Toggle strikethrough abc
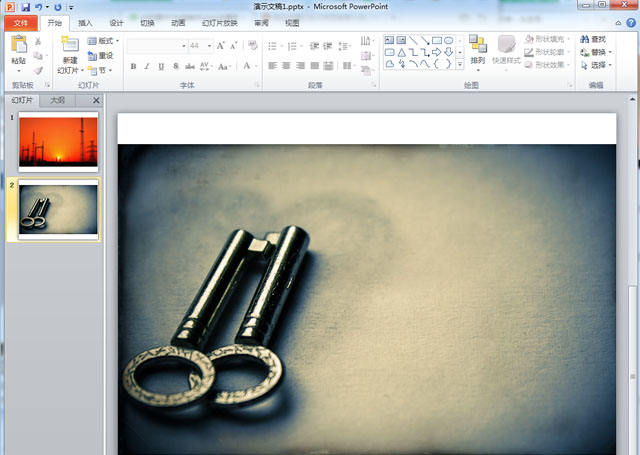 coord(190,66)
